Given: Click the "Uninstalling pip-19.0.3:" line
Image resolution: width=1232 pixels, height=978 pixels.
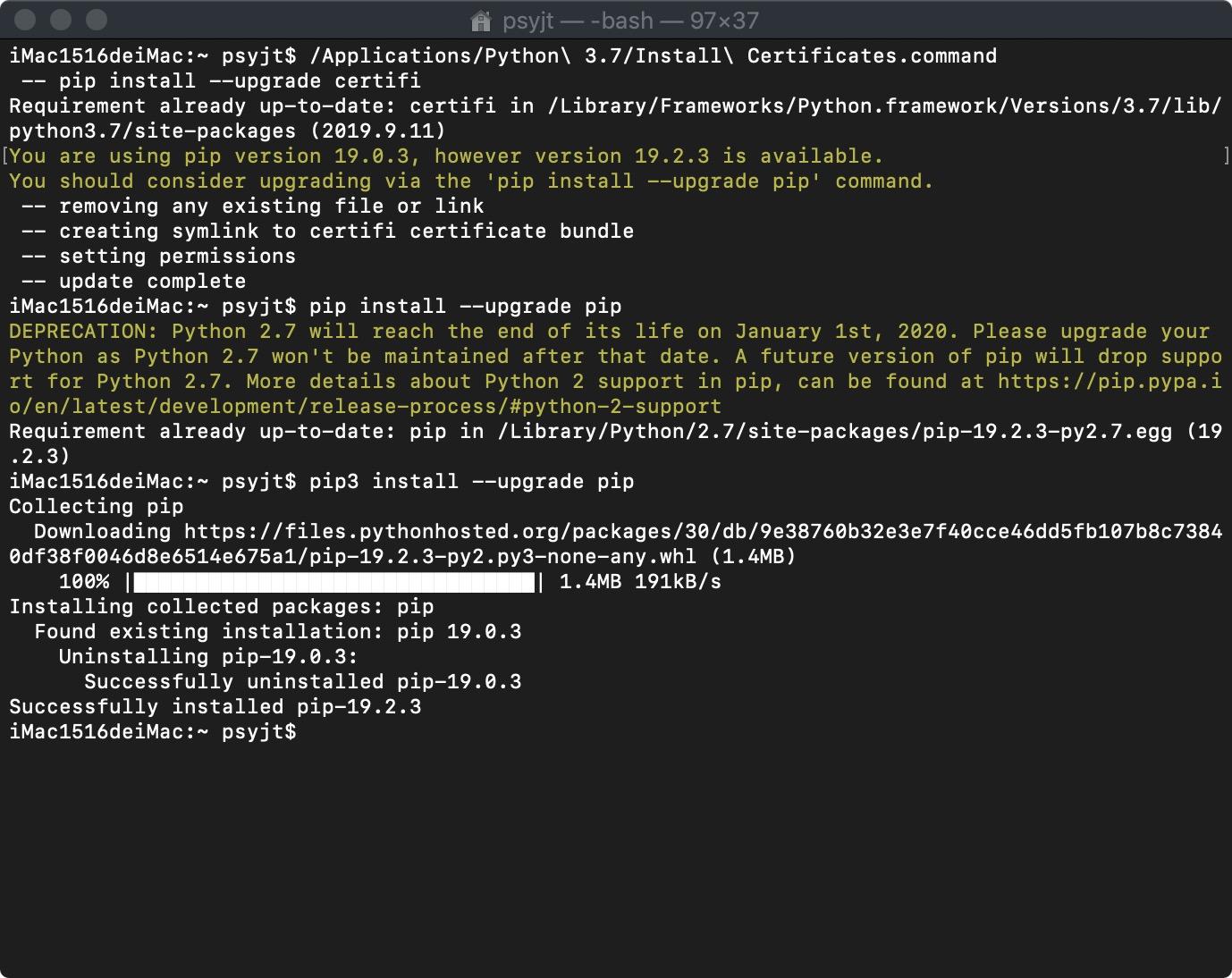Looking at the screenshot, I should point(208,657).
